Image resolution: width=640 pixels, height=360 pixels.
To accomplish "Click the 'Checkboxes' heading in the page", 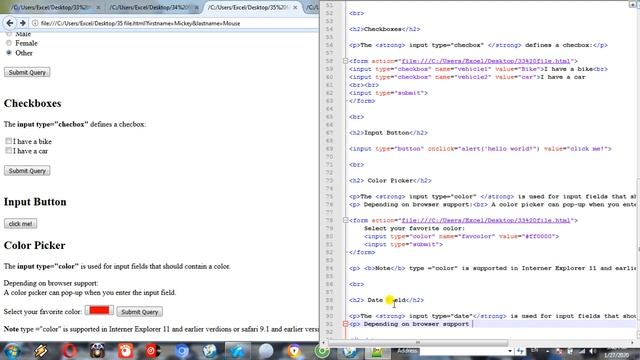I will click(33, 103).
